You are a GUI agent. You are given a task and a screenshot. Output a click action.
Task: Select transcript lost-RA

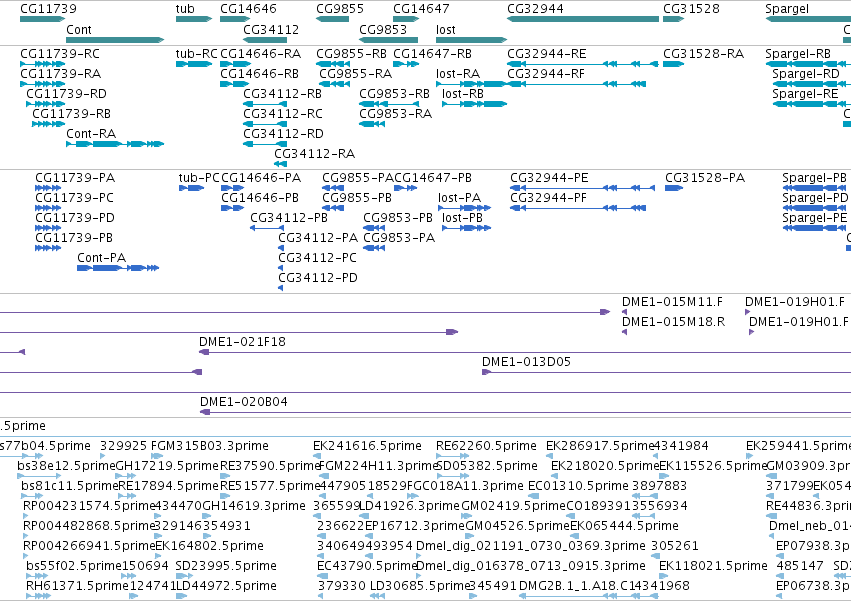[x=458, y=74]
